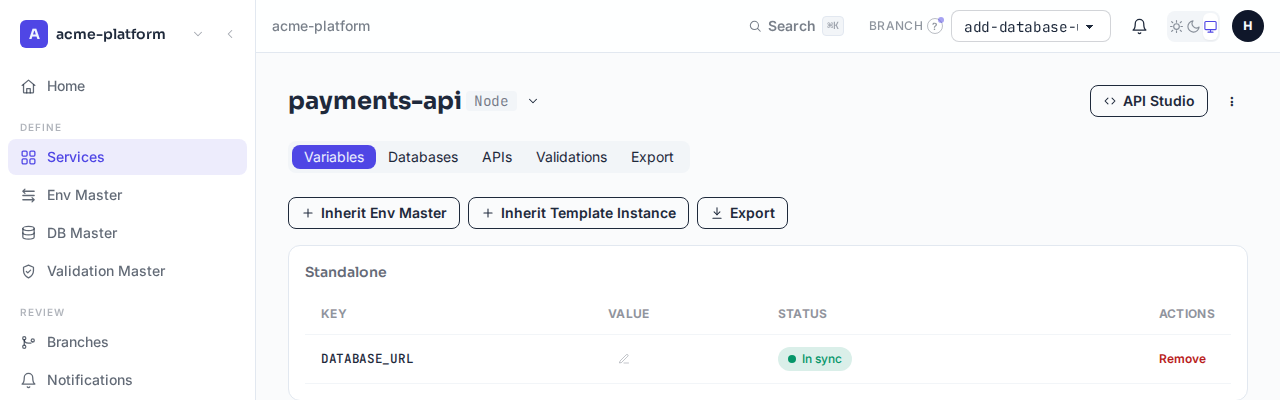Open the user avatar H menu
Image resolution: width=1280 pixels, height=400 pixels.
(x=1248, y=26)
